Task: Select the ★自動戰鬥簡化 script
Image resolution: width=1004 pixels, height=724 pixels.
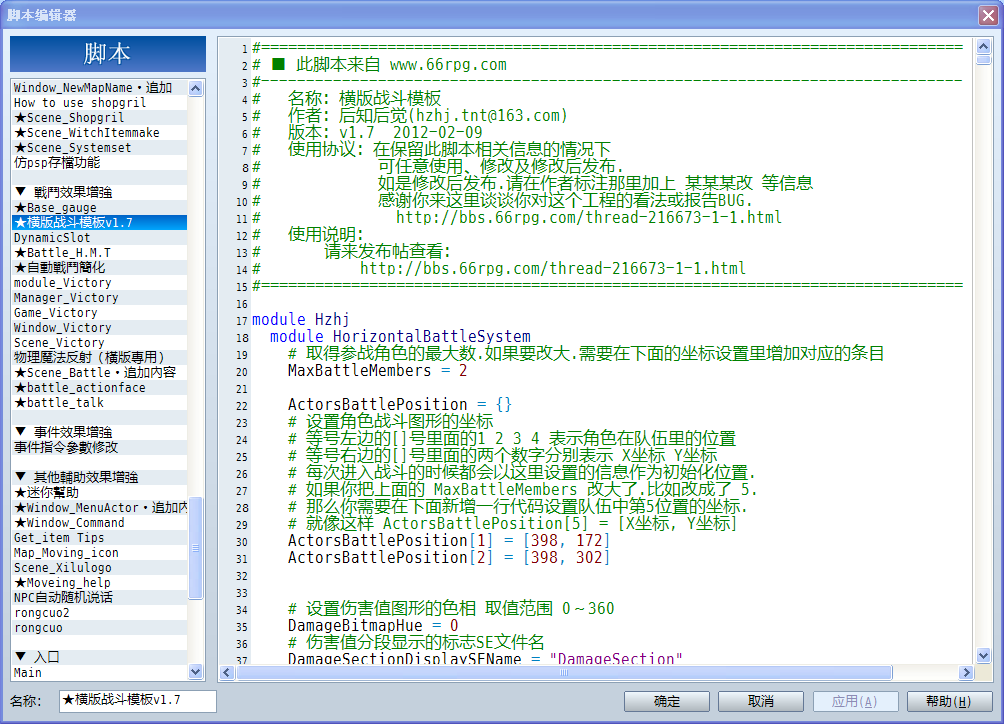Action: (100, 268)
